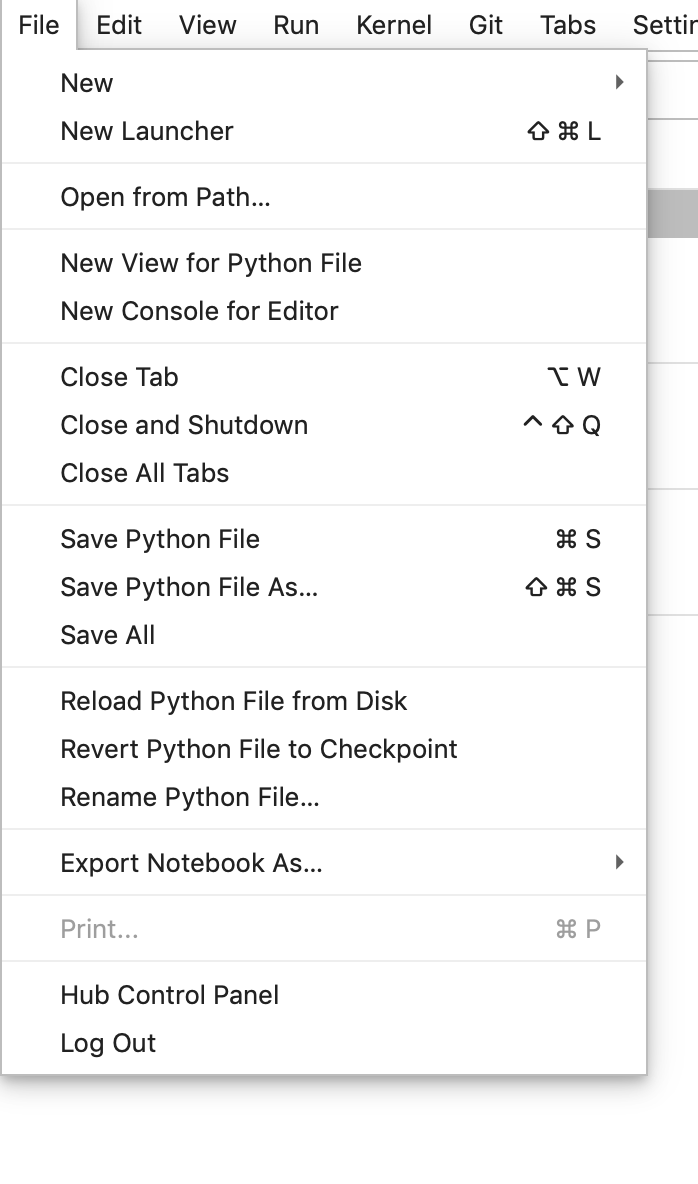Select Close and Shutdown
Viewport: 698px width, 1184px height.
tap(185, 425)
